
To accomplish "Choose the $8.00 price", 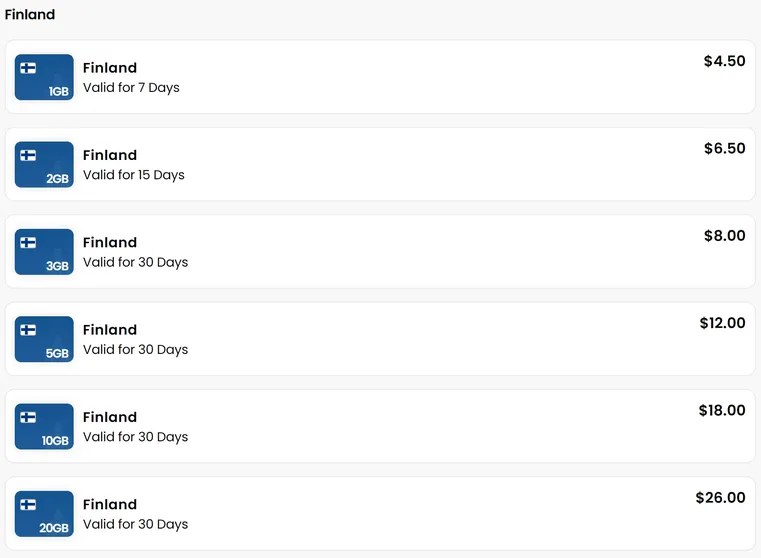I will (x=724, y=236).
